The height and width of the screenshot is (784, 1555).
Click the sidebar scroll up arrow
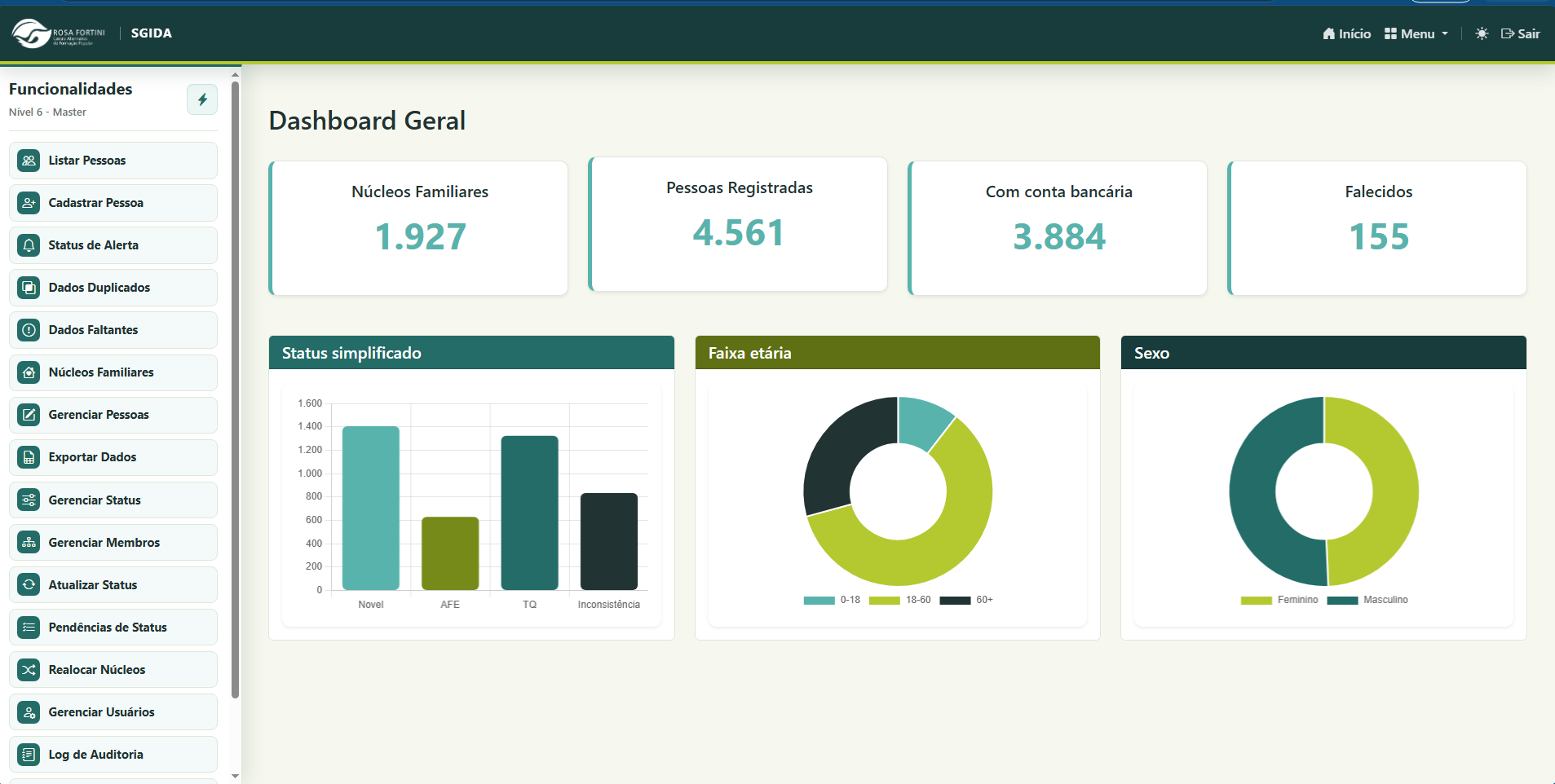[x=236, y=74]
